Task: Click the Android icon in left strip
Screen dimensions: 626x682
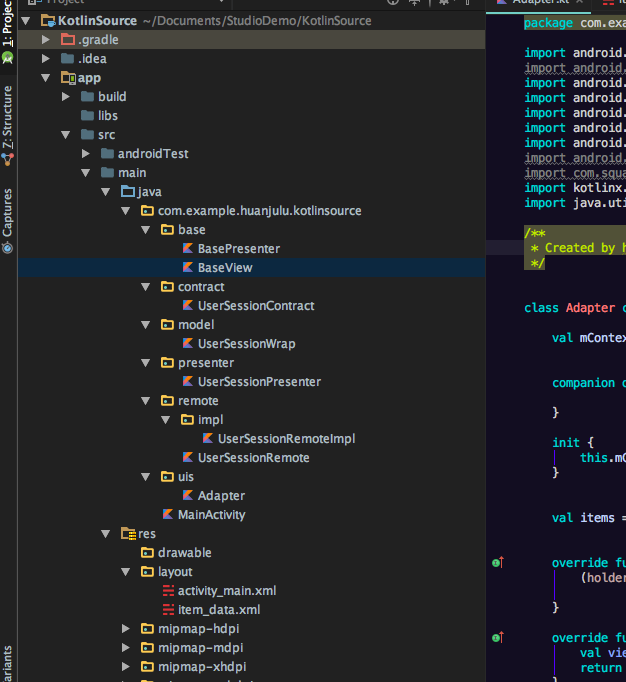Action: point(7,57)
